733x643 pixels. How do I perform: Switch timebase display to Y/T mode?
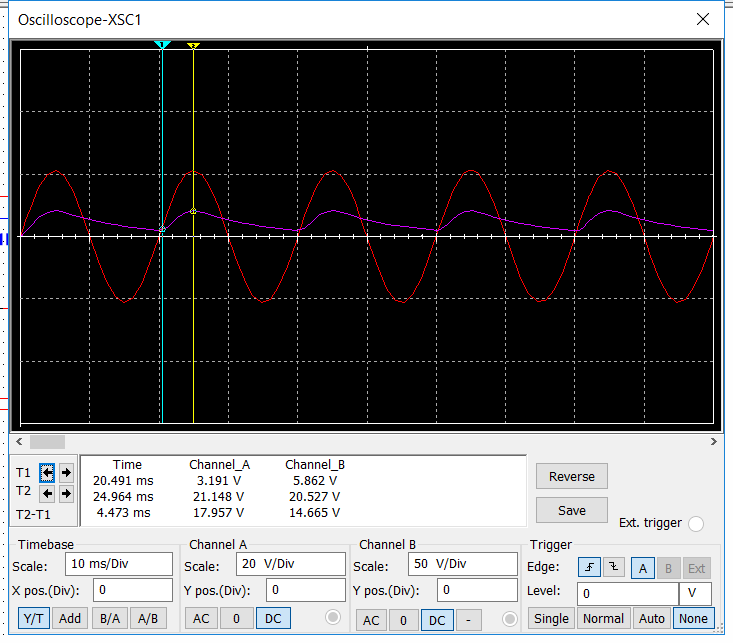35,619
